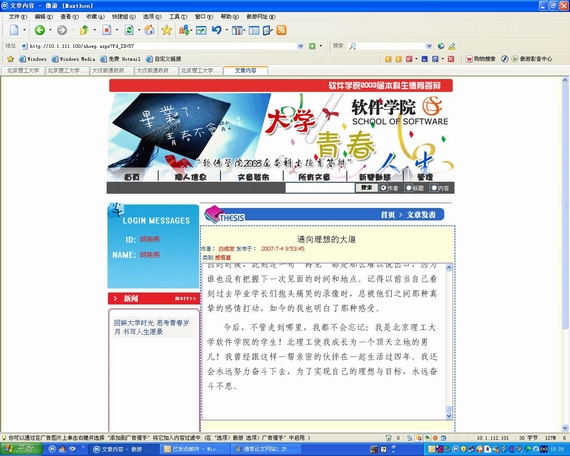Image resolution: width=570 pixels, height=456 pixels.
Task: Click the article text scrollbar down arrow
Action: 449,415
